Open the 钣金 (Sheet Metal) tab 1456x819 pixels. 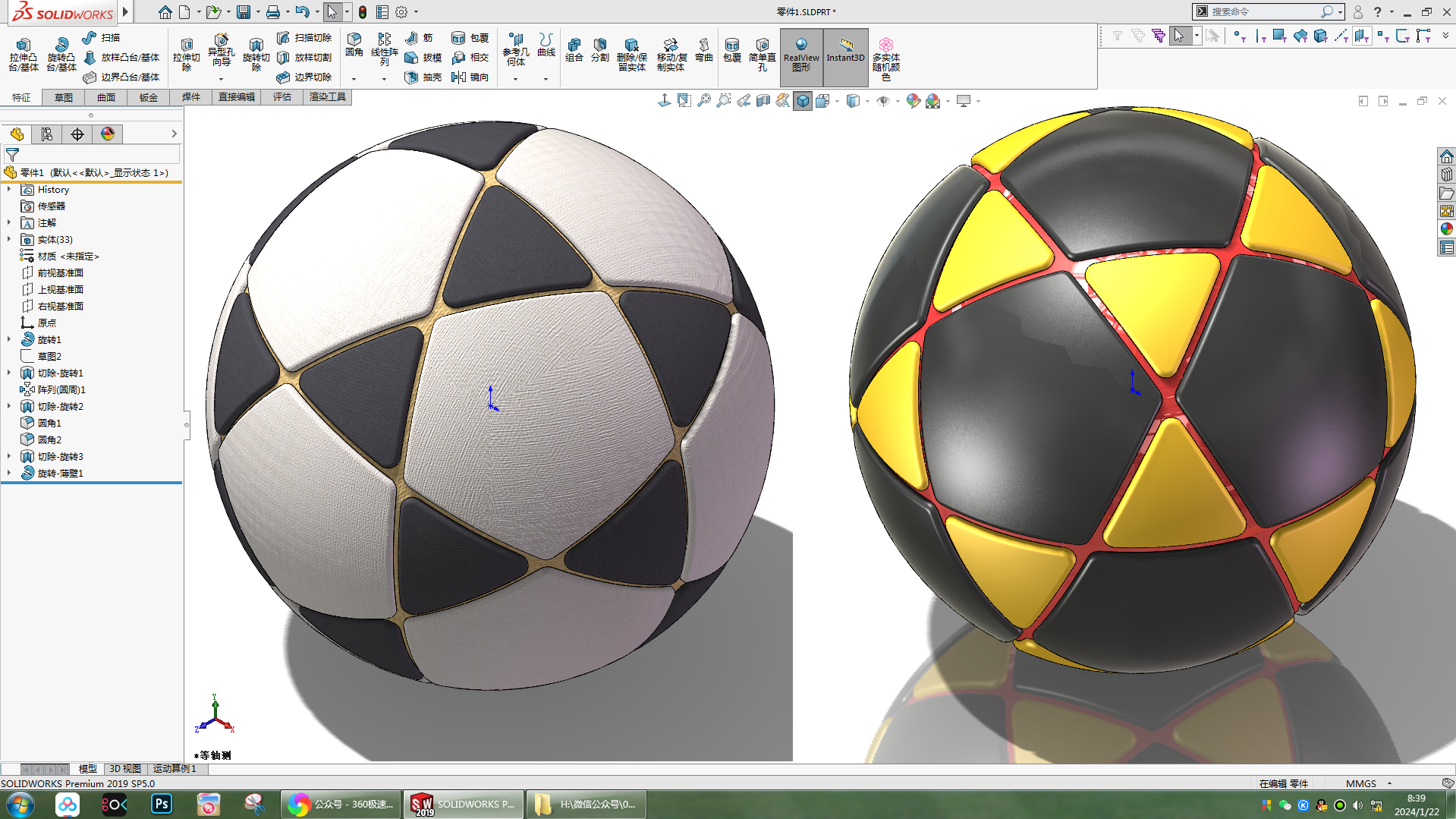[x=149, y=97]
